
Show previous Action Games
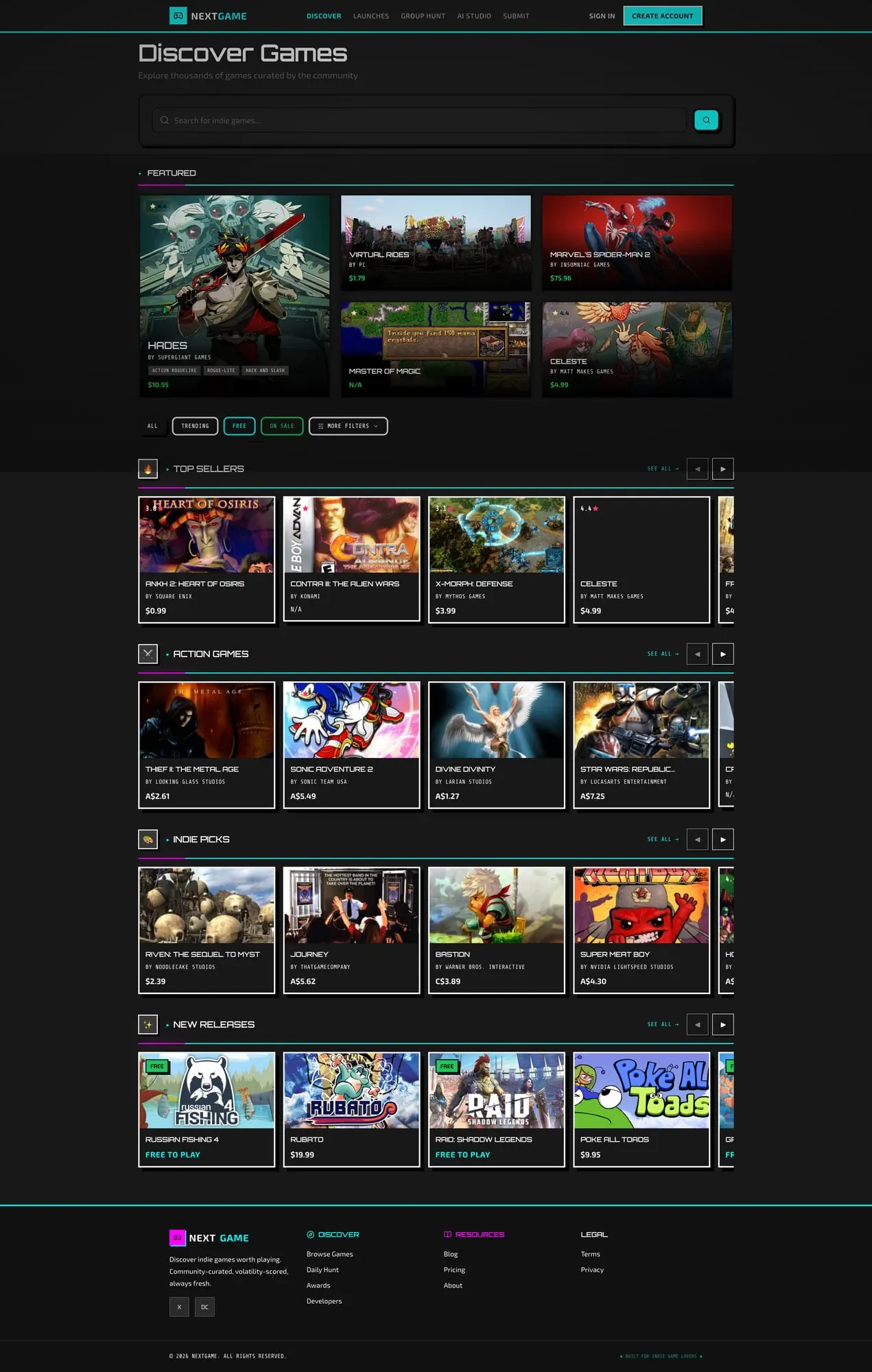[697, 654]
